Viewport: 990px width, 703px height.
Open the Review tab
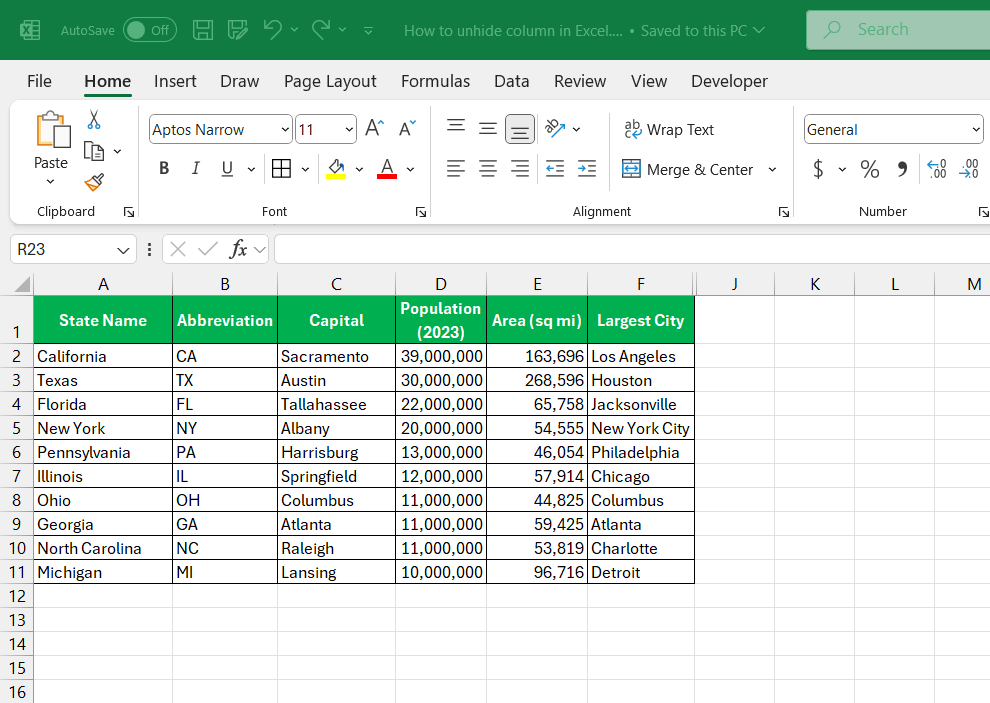(580, 81)
